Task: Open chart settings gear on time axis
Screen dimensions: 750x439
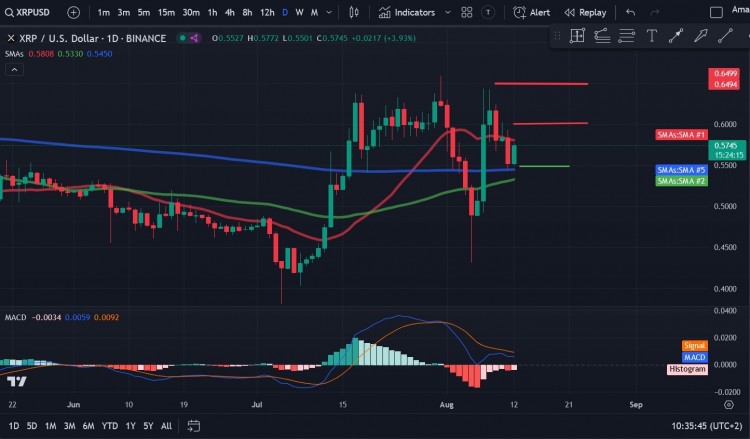Action: click(x=728, y=405)
